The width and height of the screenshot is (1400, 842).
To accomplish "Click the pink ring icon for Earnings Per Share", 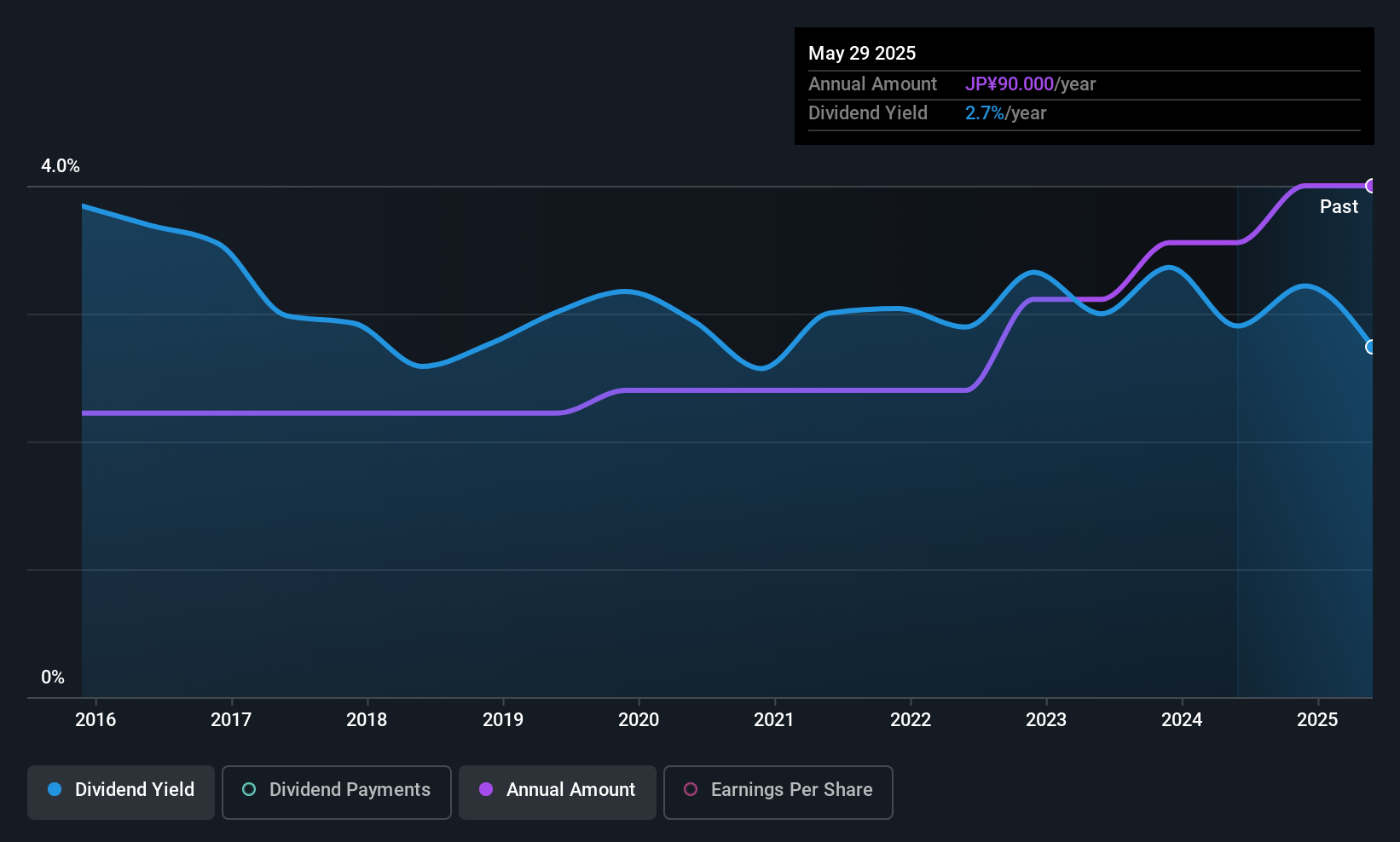I will pos(691,789).
